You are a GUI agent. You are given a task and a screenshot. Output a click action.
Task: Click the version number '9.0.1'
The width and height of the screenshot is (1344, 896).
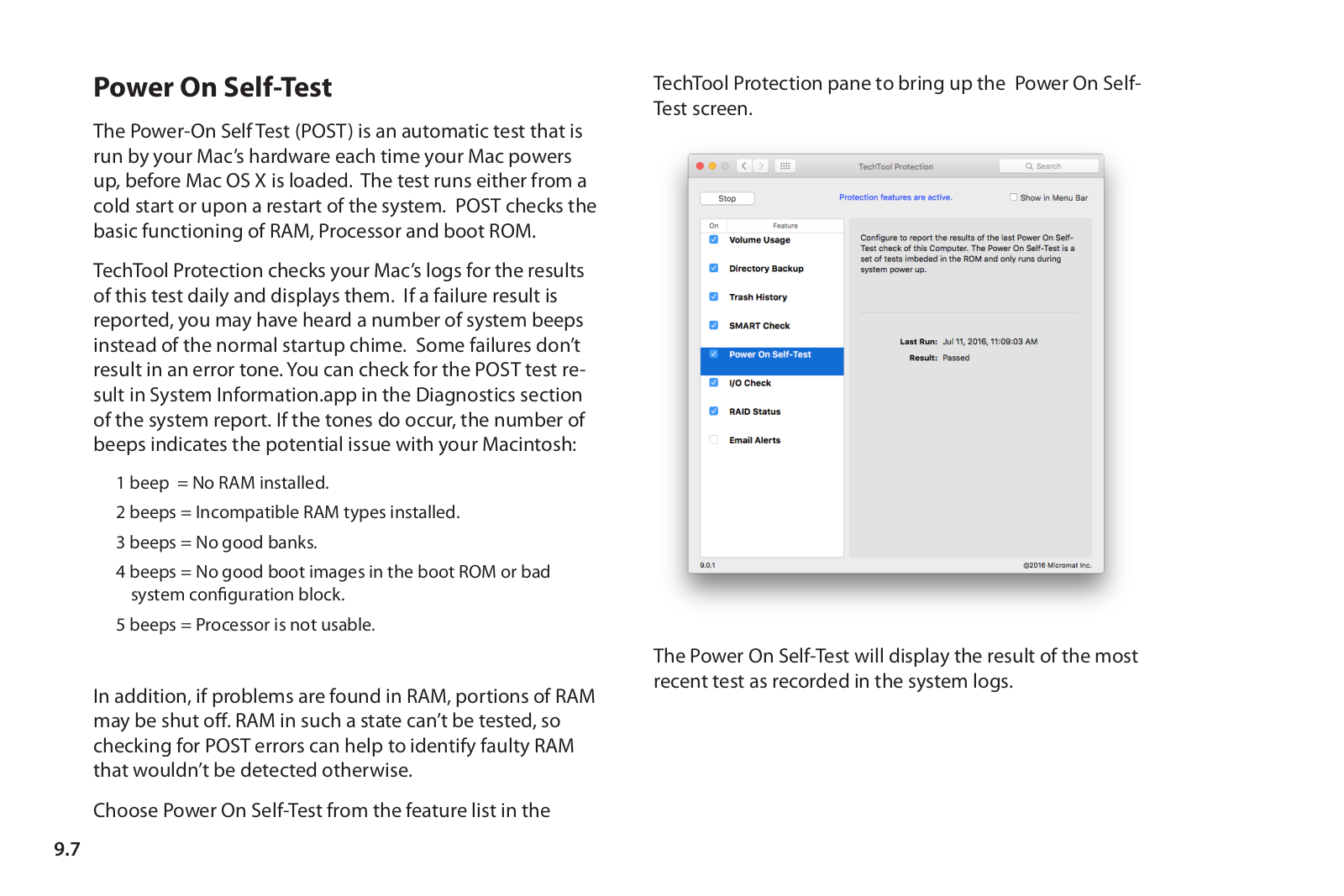(707, 565)
